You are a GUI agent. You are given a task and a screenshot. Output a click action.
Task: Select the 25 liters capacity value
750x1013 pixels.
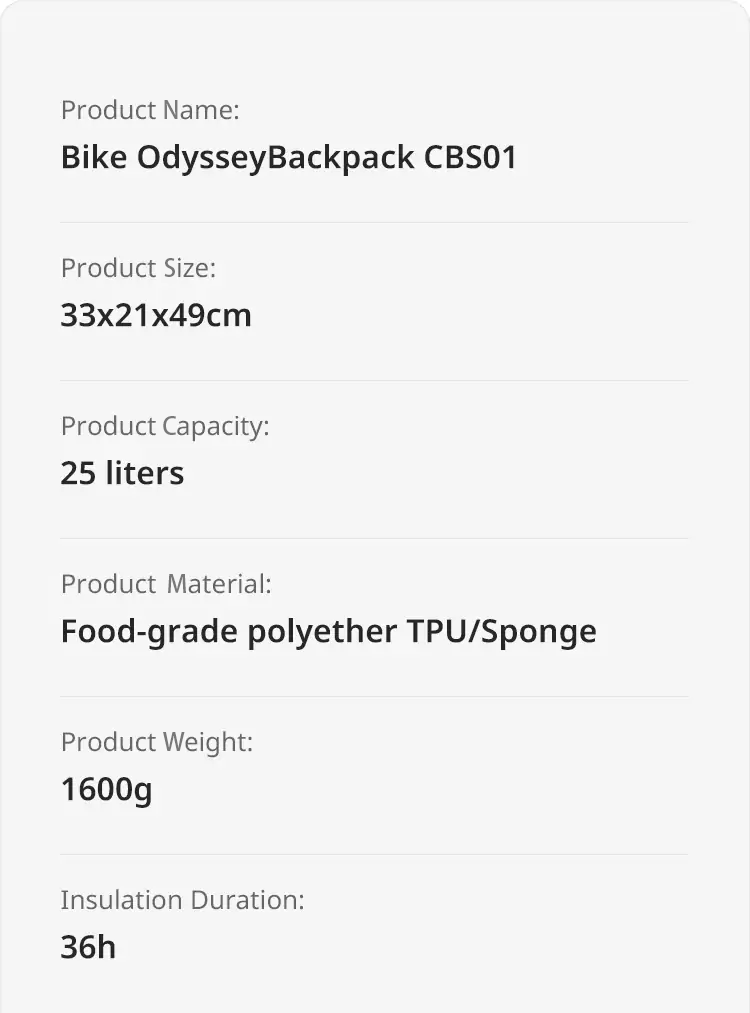tap(122, 473)
